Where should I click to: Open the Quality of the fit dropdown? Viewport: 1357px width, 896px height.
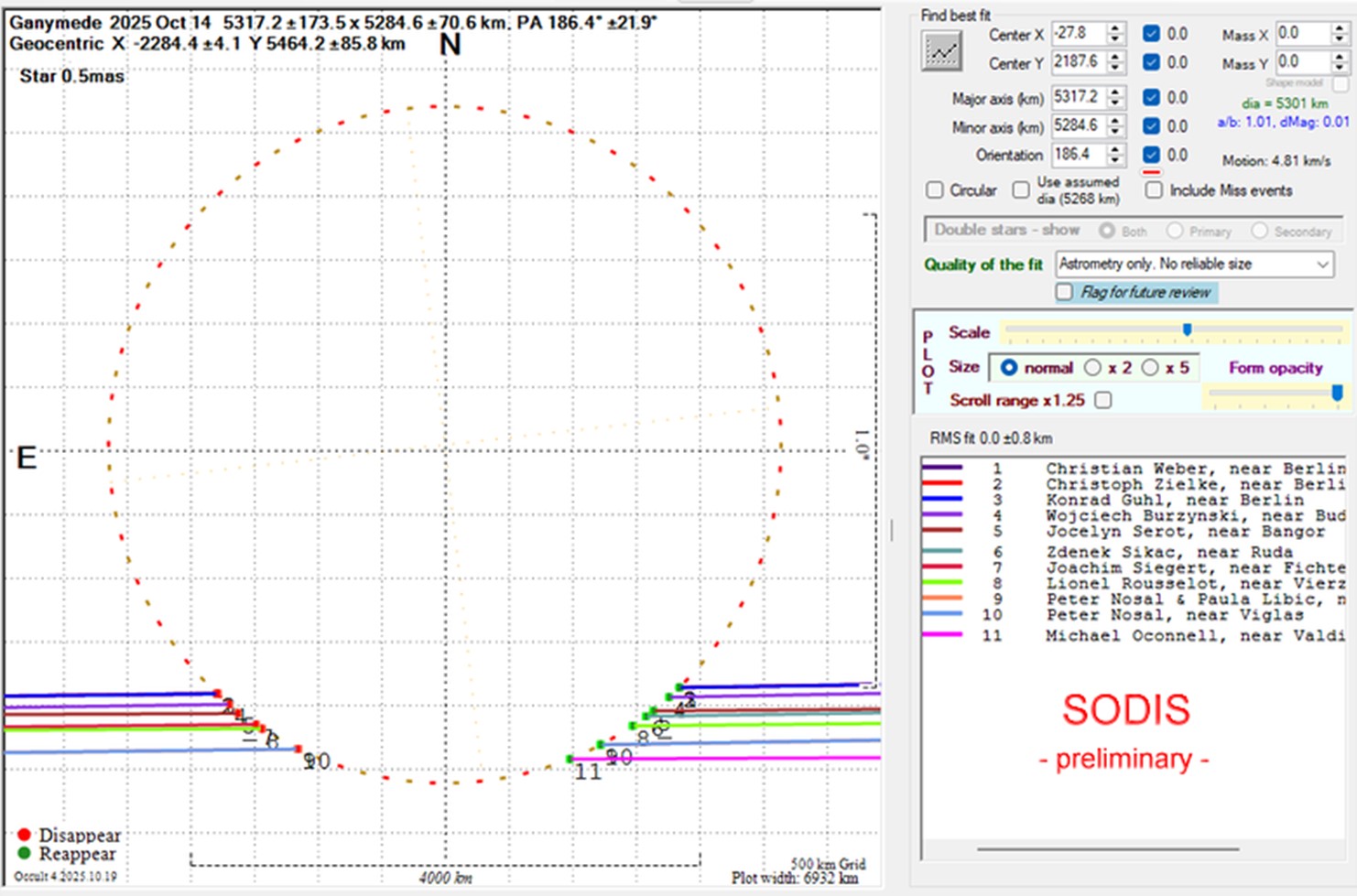(1322, 264)
